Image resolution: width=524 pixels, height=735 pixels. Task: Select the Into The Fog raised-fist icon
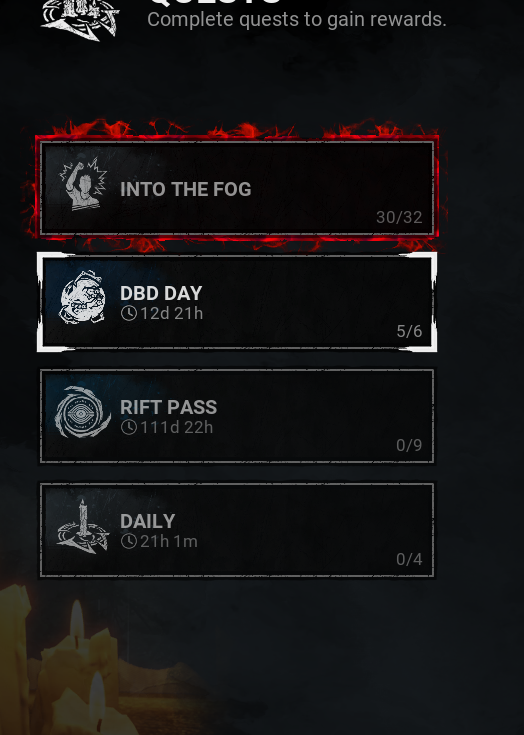click(x=83, y=183)
